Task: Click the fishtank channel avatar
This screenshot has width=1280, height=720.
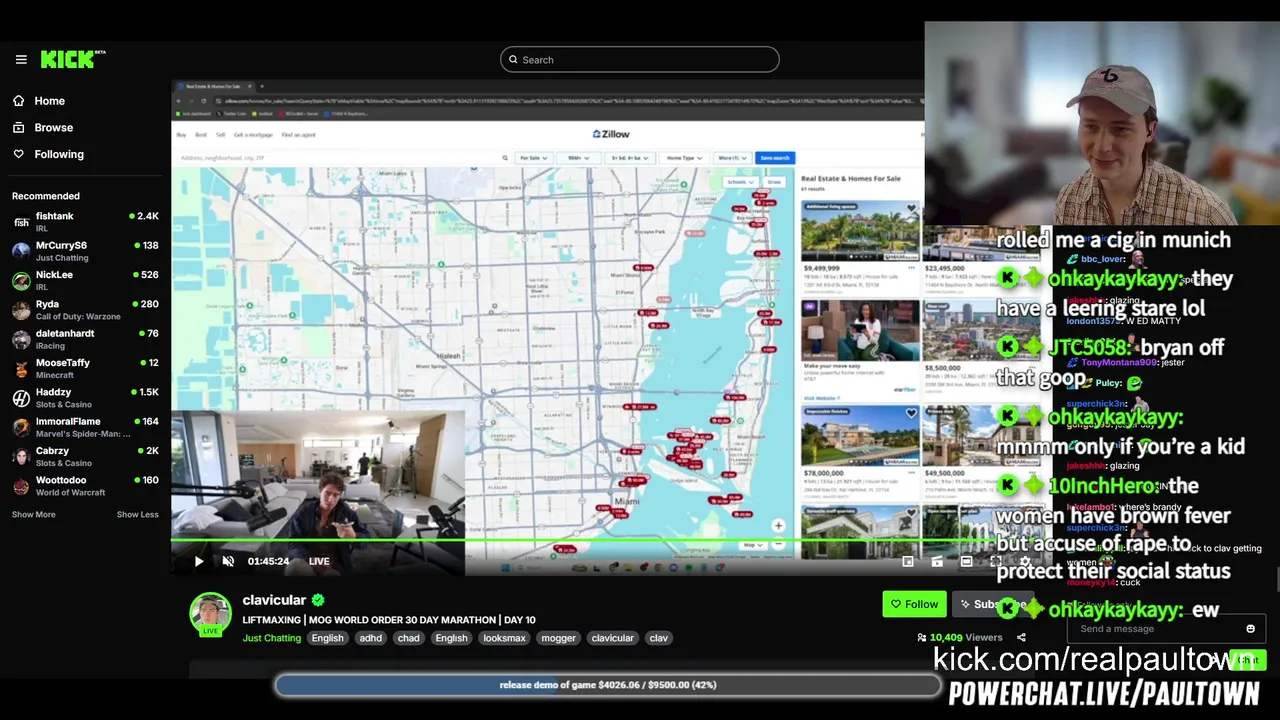Action: pyautogui.click(x=21, y=222)
